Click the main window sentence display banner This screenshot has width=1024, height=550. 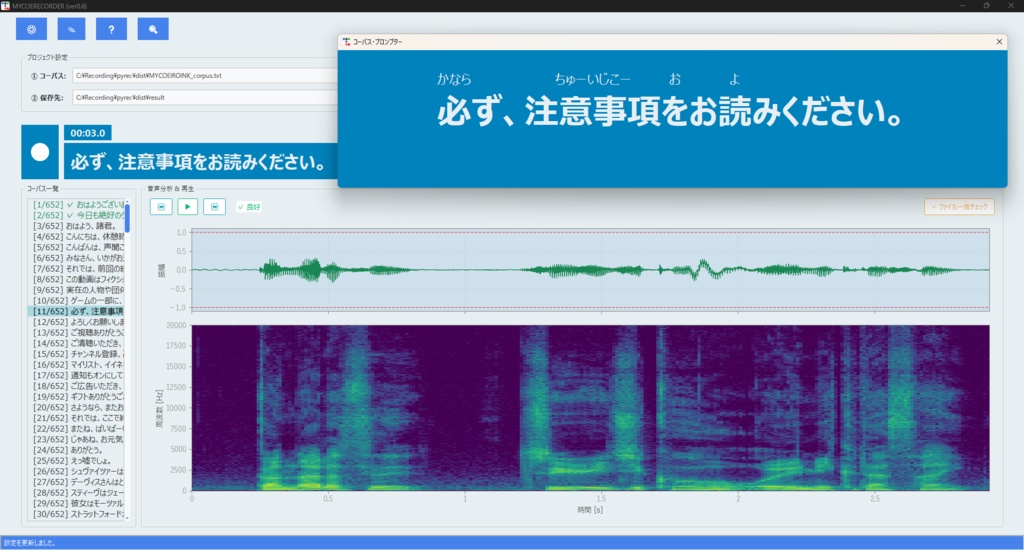tap(200, 161)
